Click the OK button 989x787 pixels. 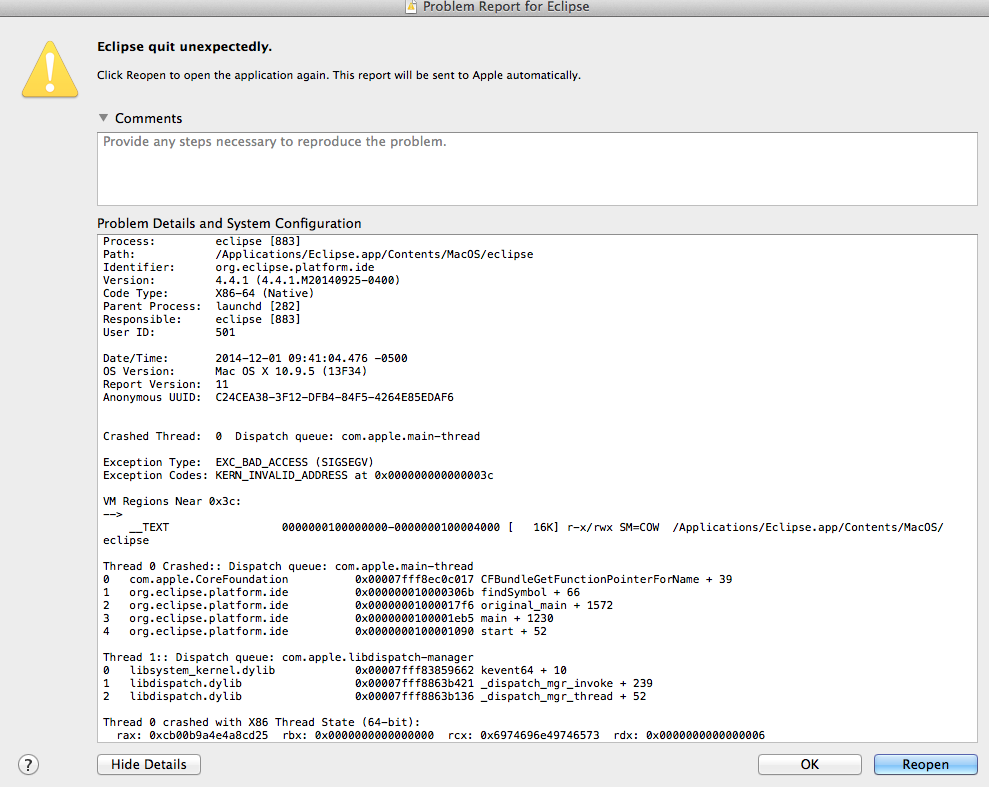(x=810, y=764)
